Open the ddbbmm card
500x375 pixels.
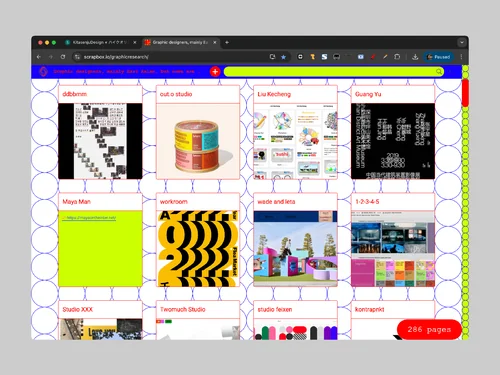(x=100, y=132)
